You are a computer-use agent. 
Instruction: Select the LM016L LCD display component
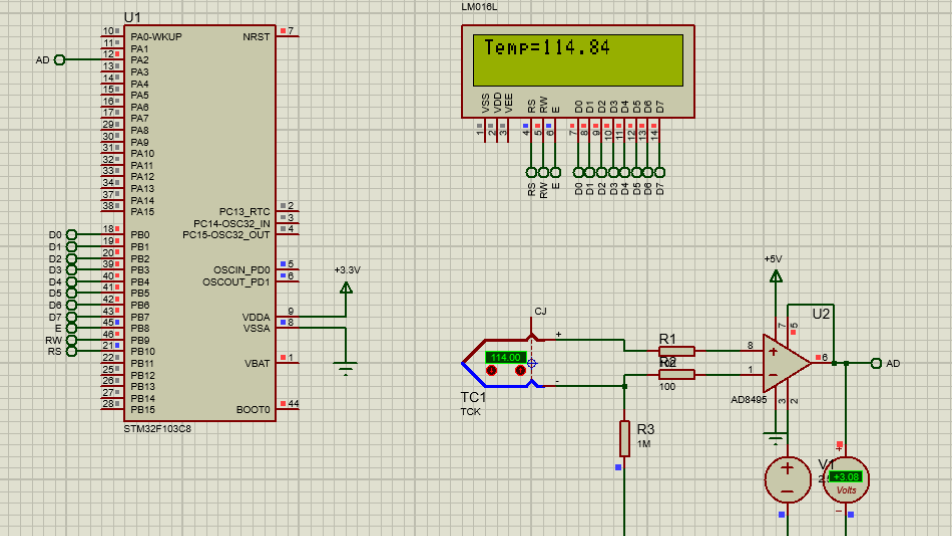coord(578,71)
